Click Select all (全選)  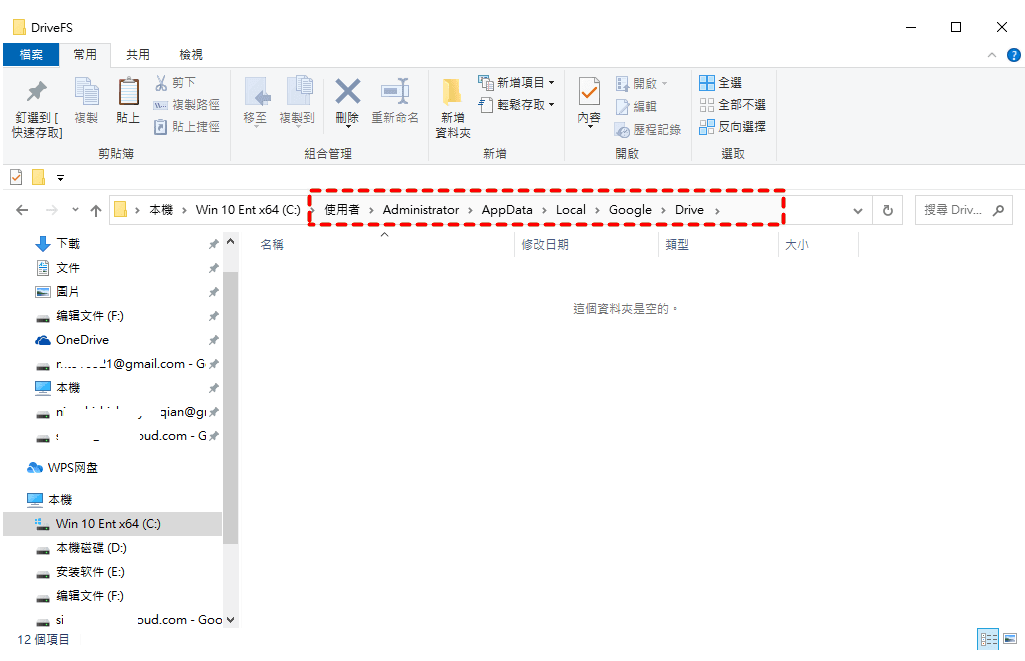tap(720, 82)
